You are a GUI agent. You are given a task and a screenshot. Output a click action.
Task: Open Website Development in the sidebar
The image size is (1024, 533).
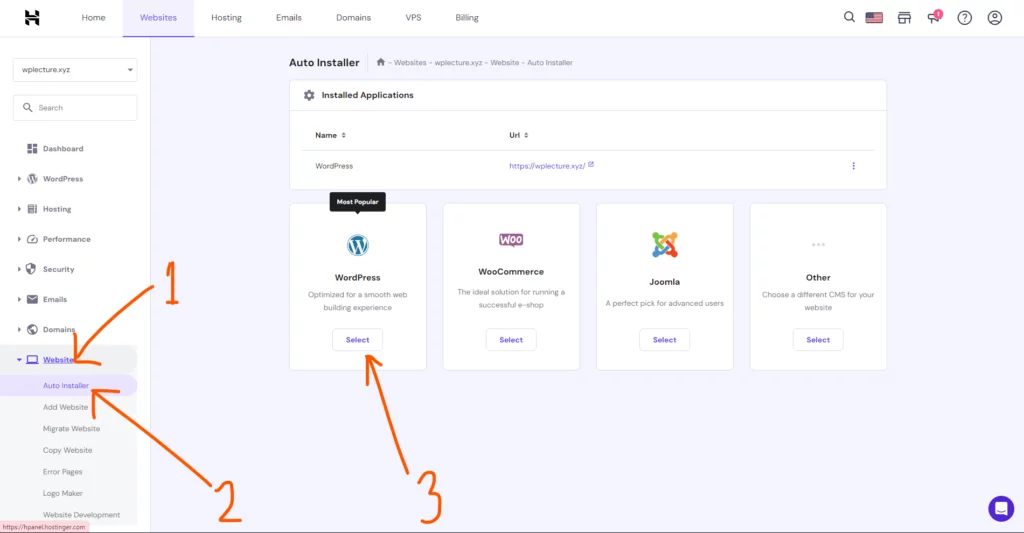point(82,515)
